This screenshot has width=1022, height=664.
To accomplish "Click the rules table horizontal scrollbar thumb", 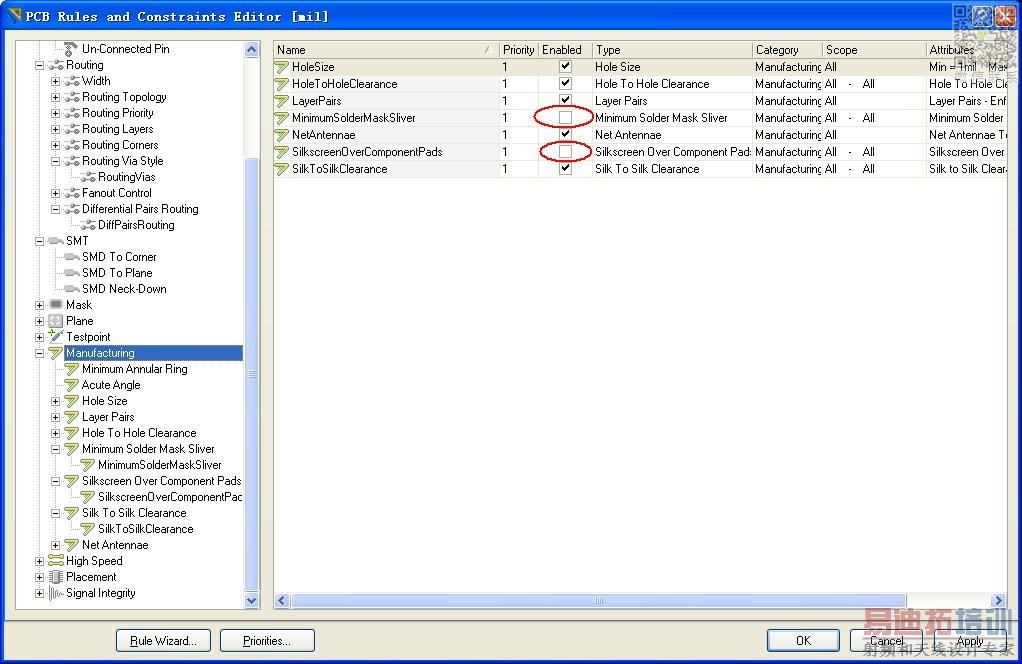I will 598,600.
